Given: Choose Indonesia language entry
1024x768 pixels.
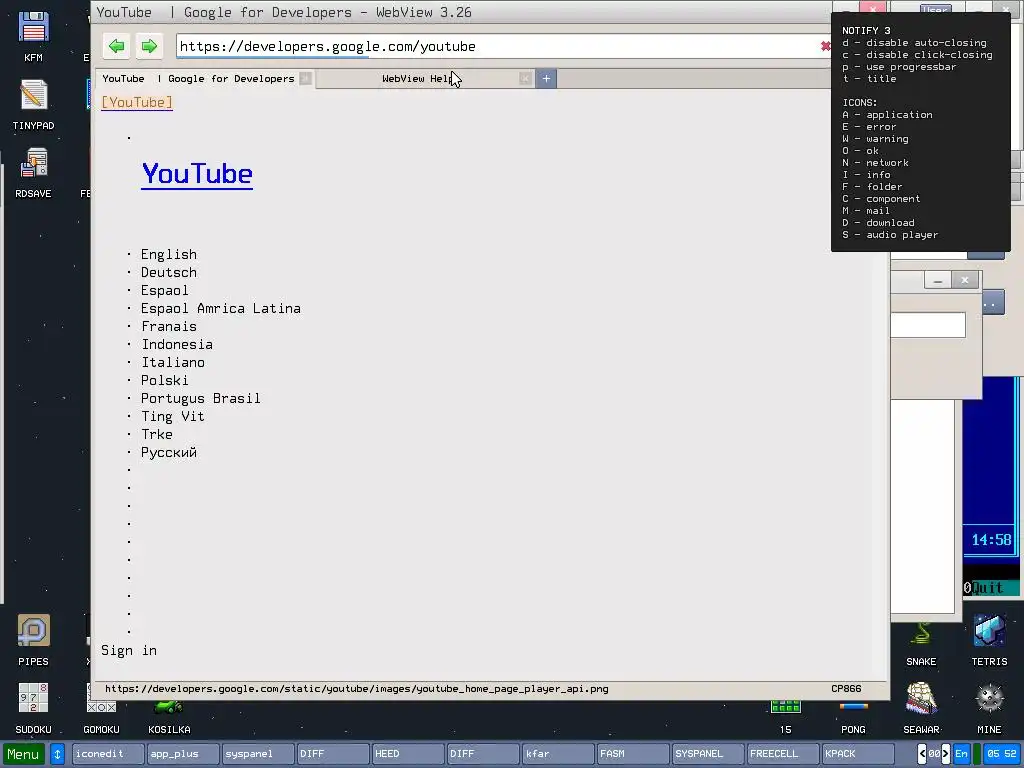Looking at the screenshot, I should 177,344.
